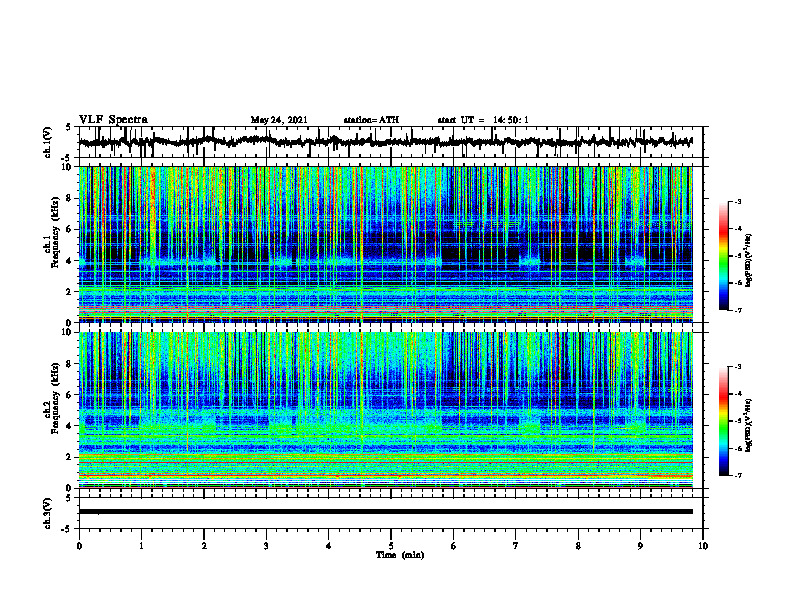Click tick "6" on the Time axis
Viewport: 792px width, 612px height.
coord(454,546)
